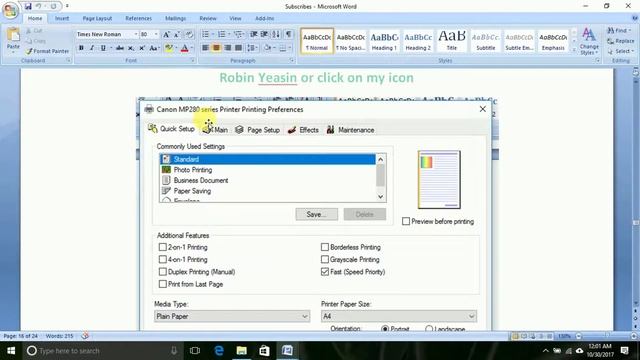Select Portrait orientation radio button

pyautogui.click(x=384, y=328)
